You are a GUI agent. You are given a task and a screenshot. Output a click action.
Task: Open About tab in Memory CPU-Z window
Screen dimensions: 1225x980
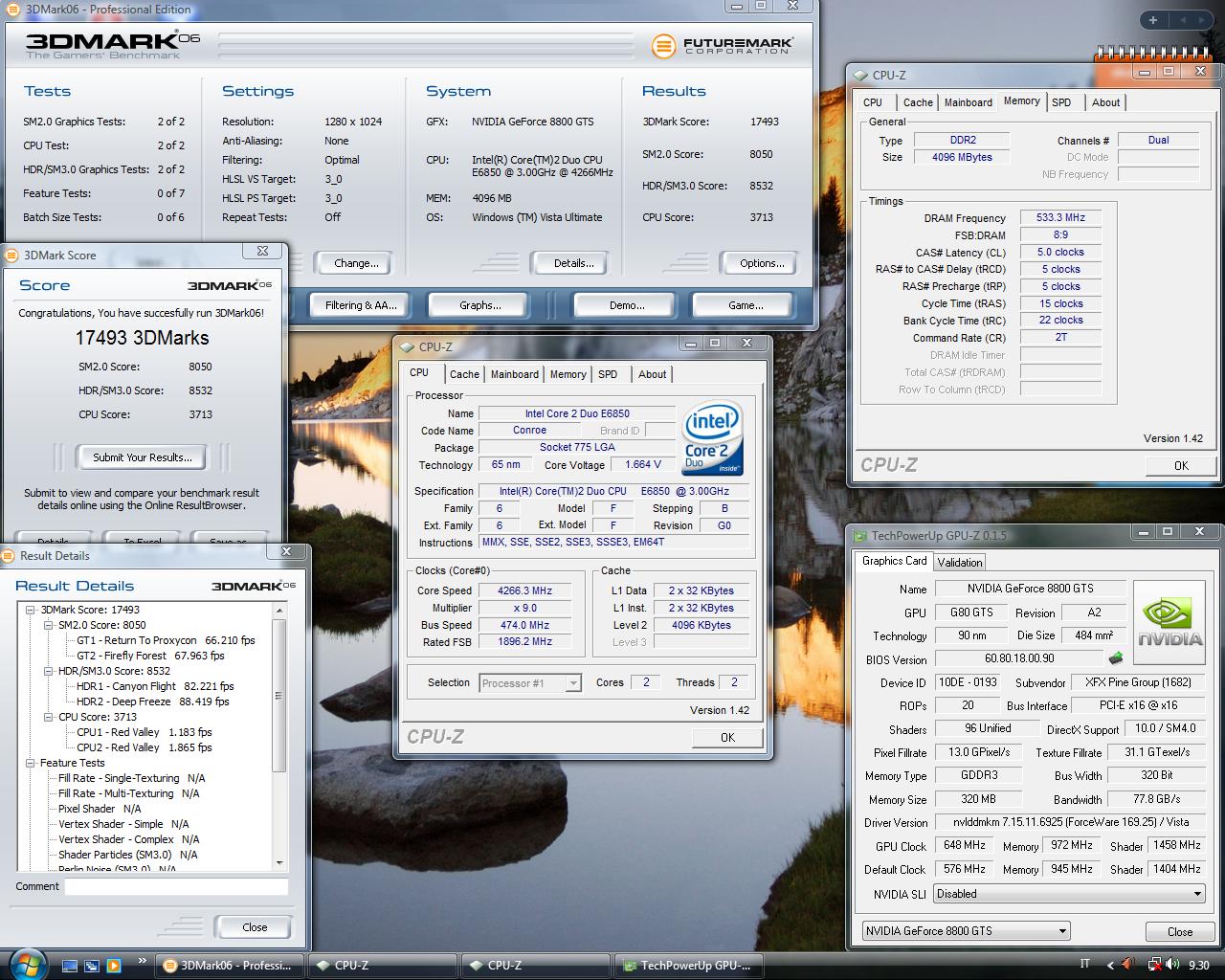pos(1105,102)
